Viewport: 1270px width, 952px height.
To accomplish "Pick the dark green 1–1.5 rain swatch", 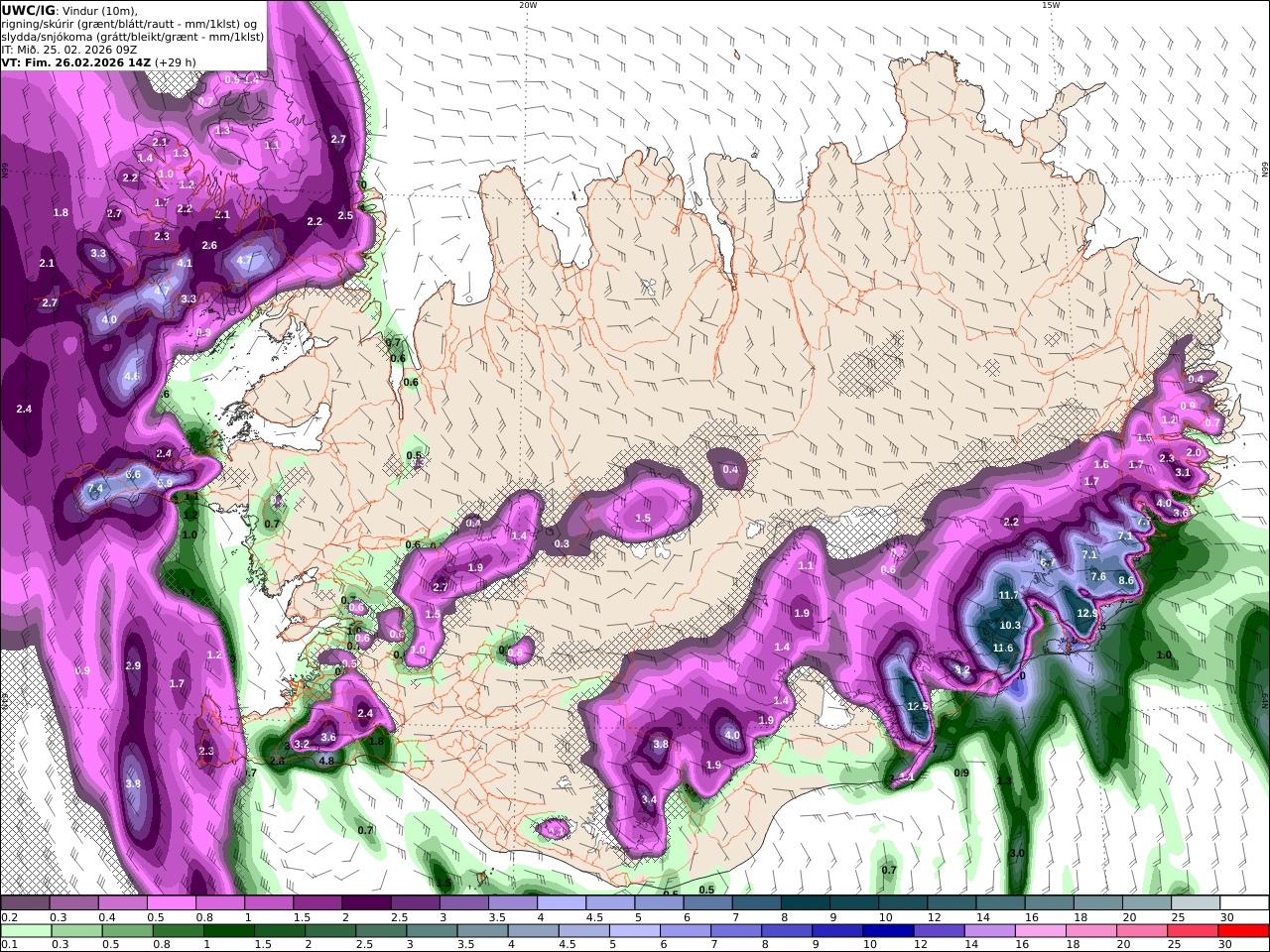I will pyautogui.click(x=229, y=931).
